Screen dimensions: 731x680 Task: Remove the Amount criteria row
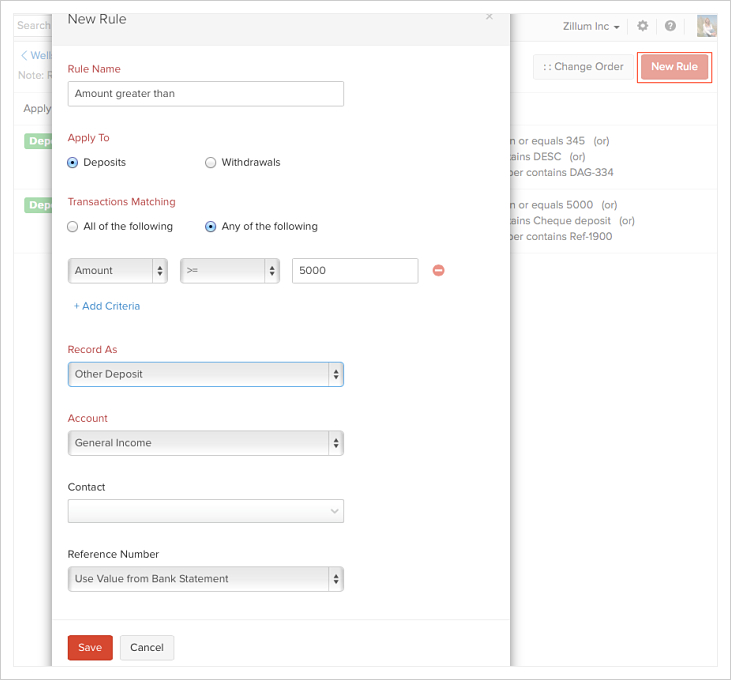pyautogui.click(x=438, y=270)
